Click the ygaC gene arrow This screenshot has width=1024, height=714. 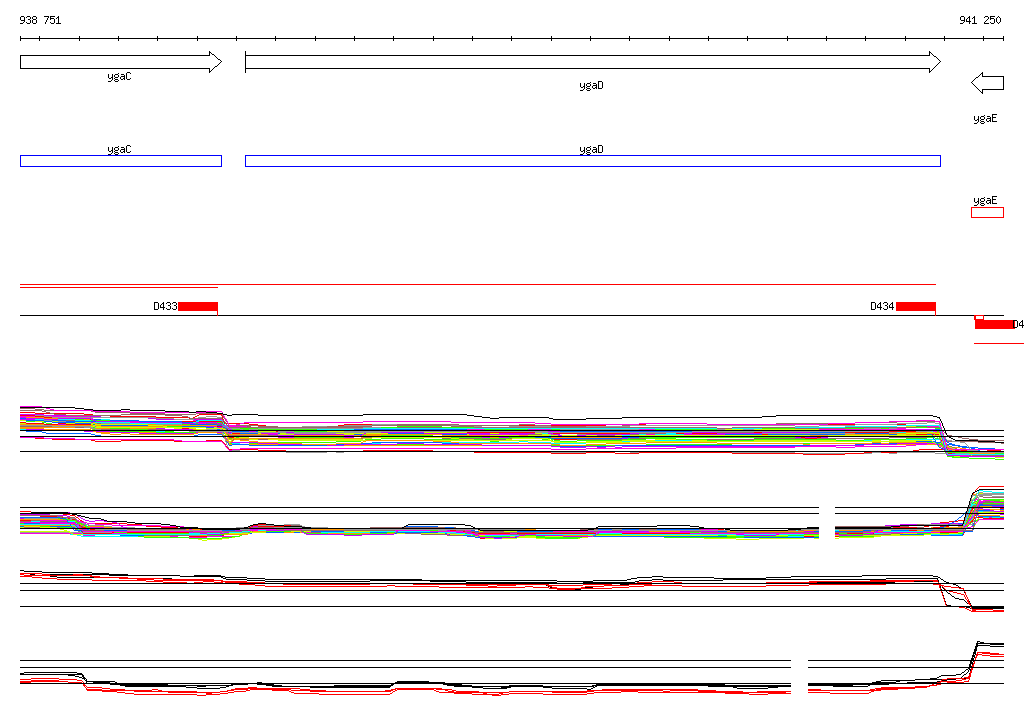coord(121,62)
